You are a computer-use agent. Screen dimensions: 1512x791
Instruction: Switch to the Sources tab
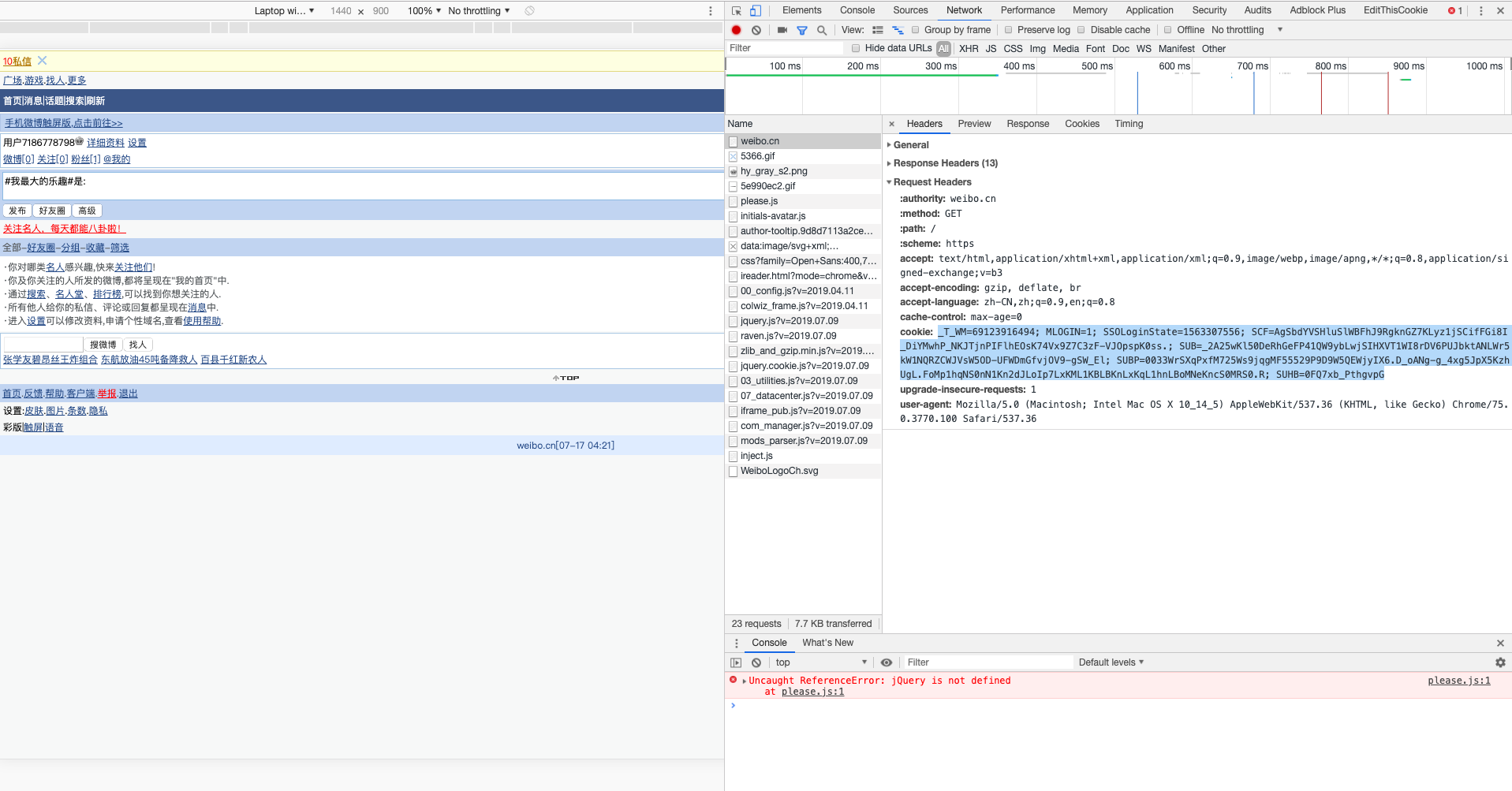tap(910, 10)
